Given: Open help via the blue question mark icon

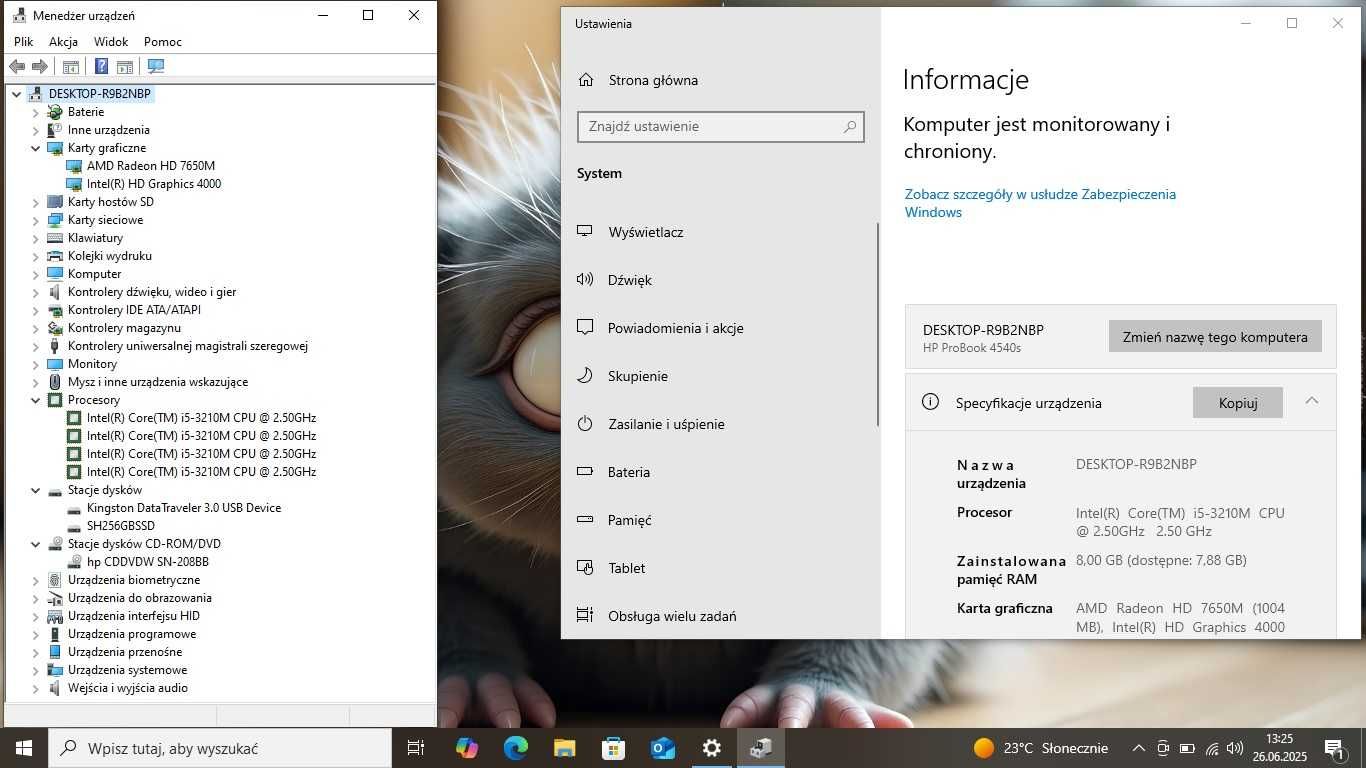Looking at the screenshot, I should 101,67.
